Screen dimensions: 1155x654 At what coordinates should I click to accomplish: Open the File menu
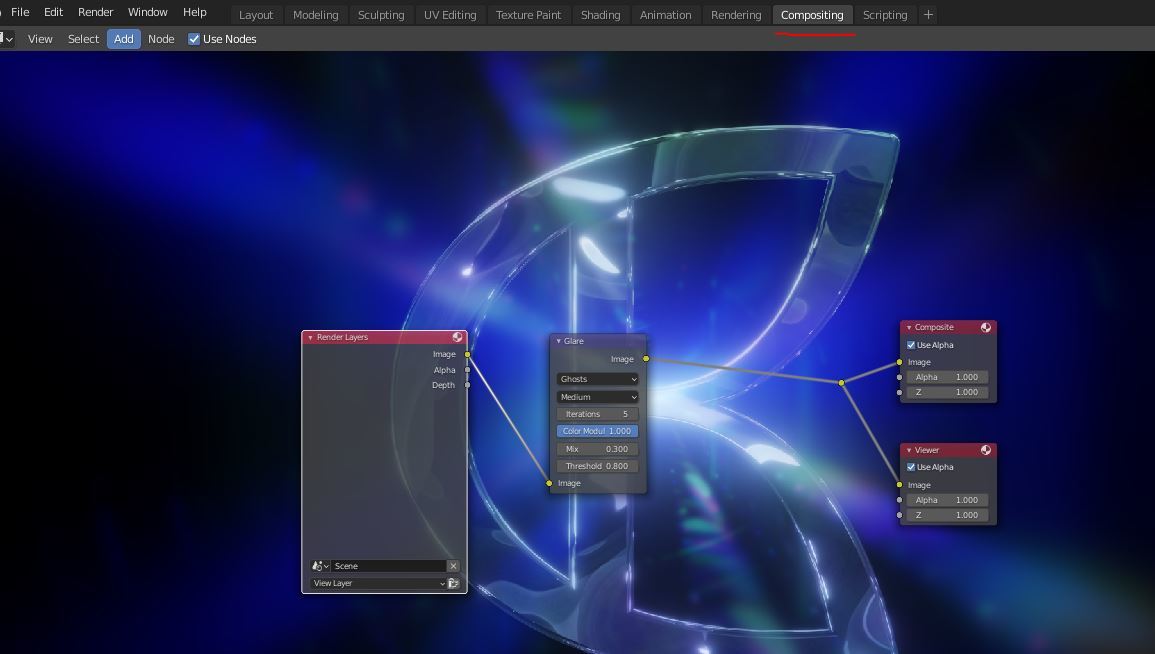tap(20, 13)
